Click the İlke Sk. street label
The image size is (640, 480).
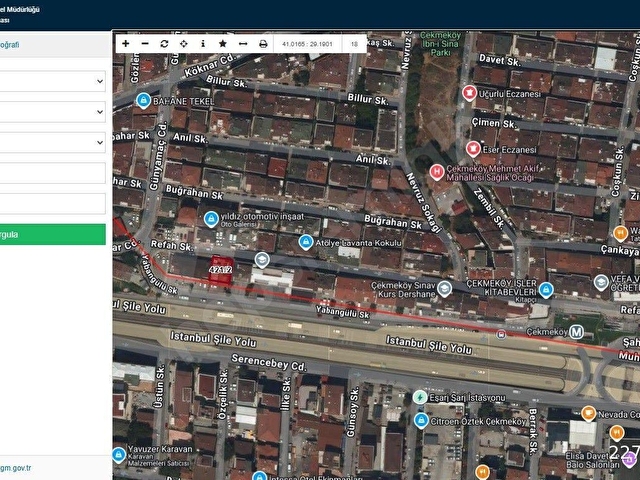click(286, 394)
